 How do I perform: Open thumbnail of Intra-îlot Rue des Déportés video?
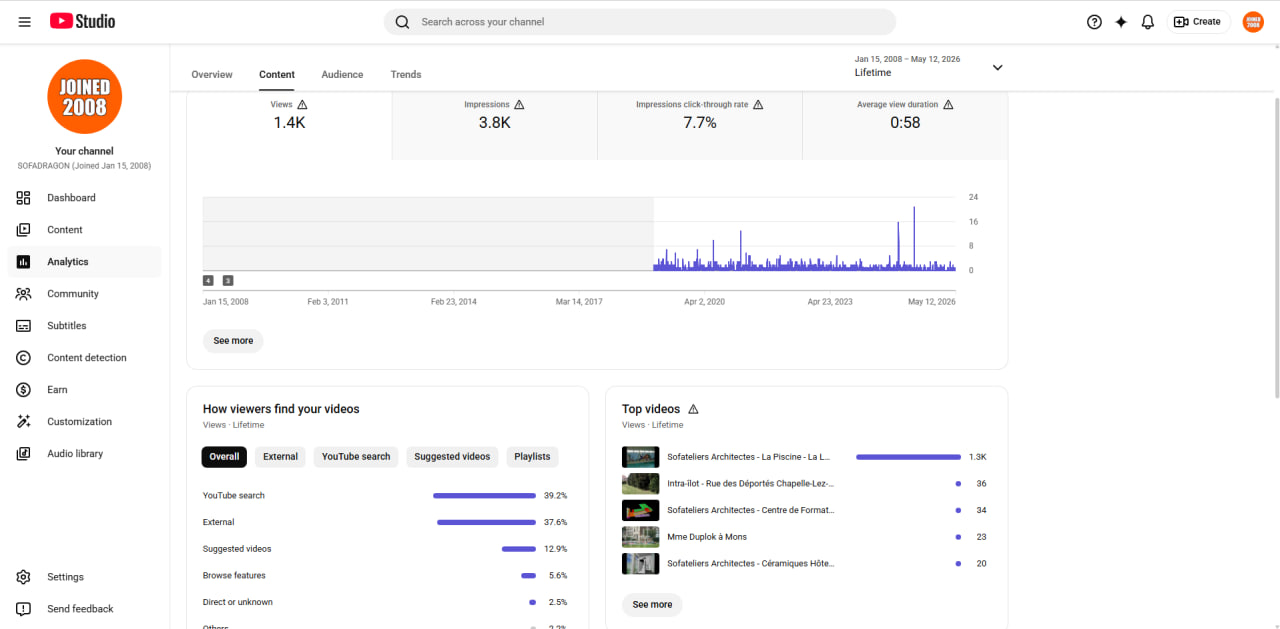tap(640, 484)
